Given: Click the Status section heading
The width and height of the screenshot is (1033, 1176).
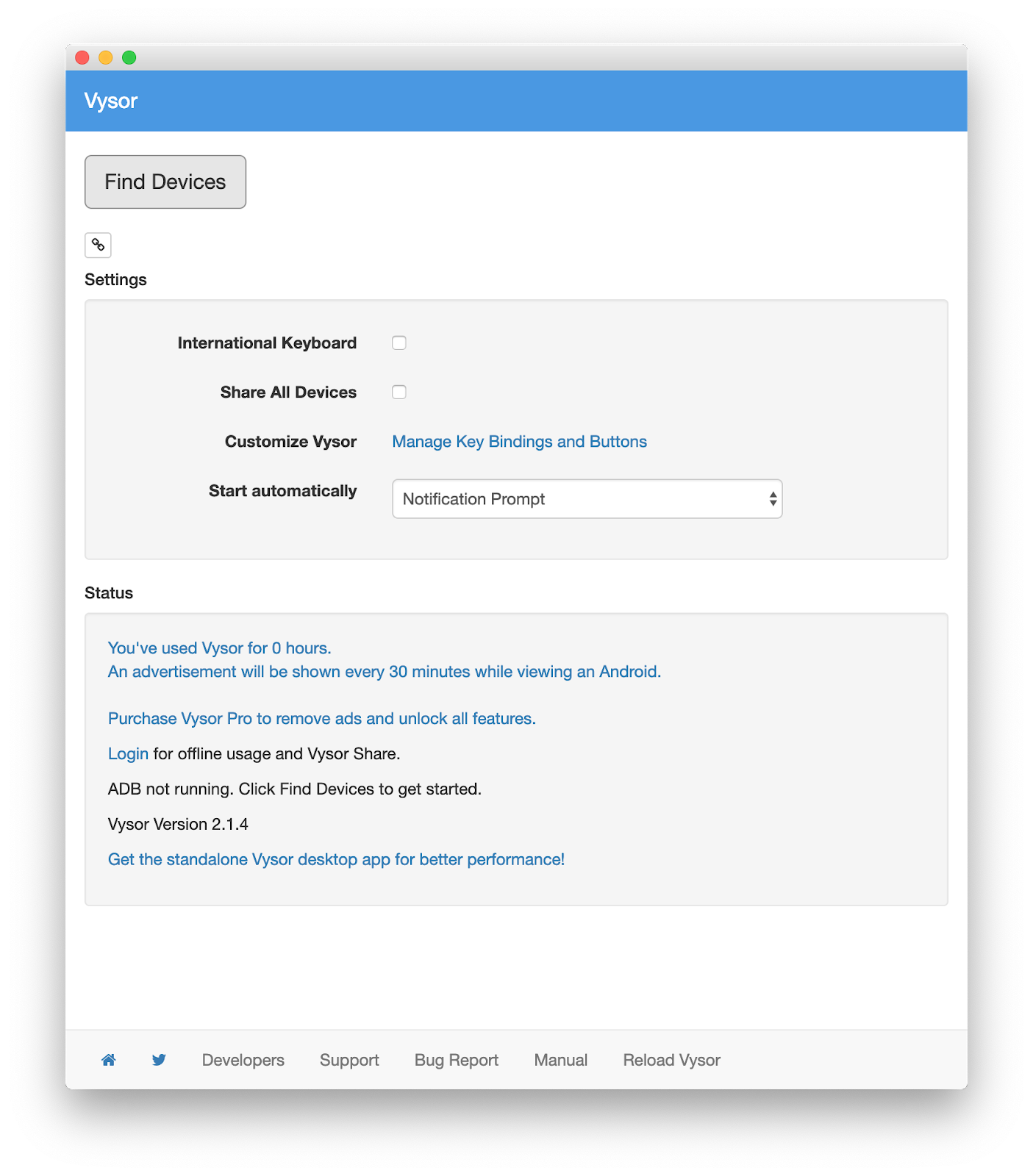Looking at the screenshot, I should click(109, 593).
